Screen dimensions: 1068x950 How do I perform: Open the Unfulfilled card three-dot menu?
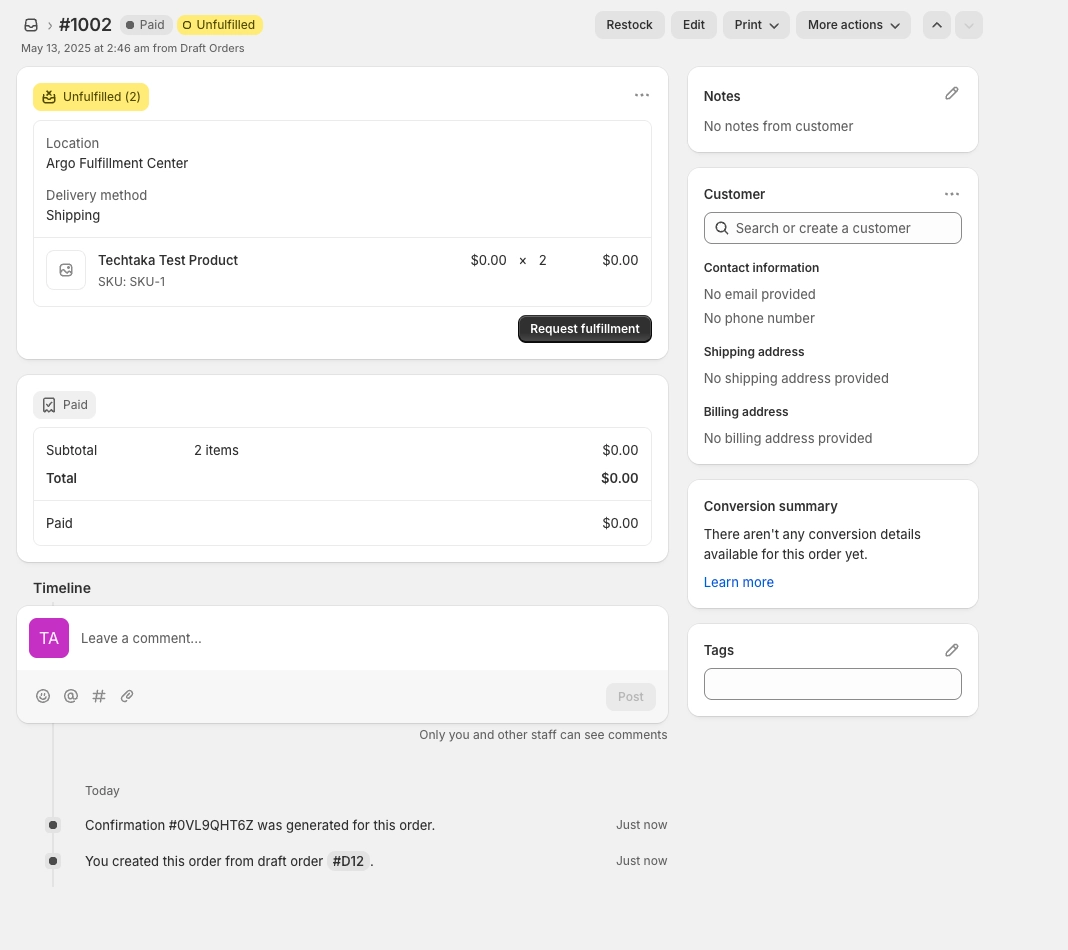pyautogui.click(x=642, y=95)
